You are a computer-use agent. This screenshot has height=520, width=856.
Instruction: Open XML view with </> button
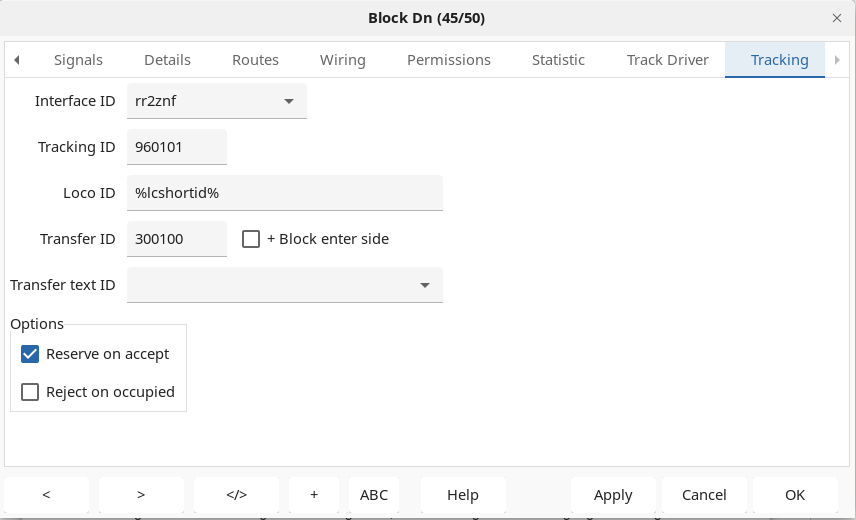(236, 495)
